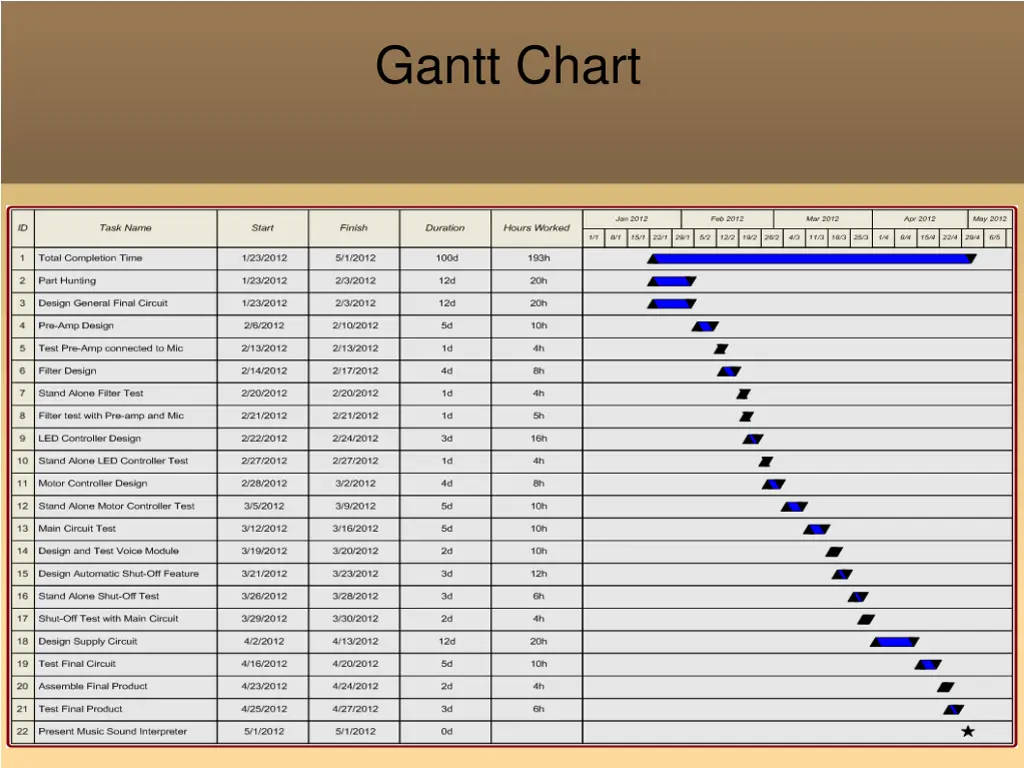Screen dimensions: 1024x768
Task: Sort by the Hours Worked column header
Action: click(x=537, y=228)
